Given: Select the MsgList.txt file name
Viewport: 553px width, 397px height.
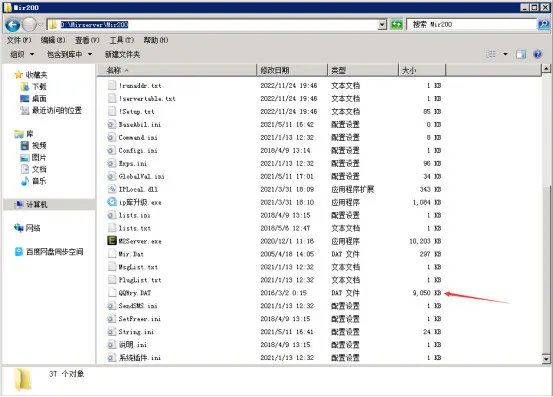Looking at the screenshot, I should 138,267.
